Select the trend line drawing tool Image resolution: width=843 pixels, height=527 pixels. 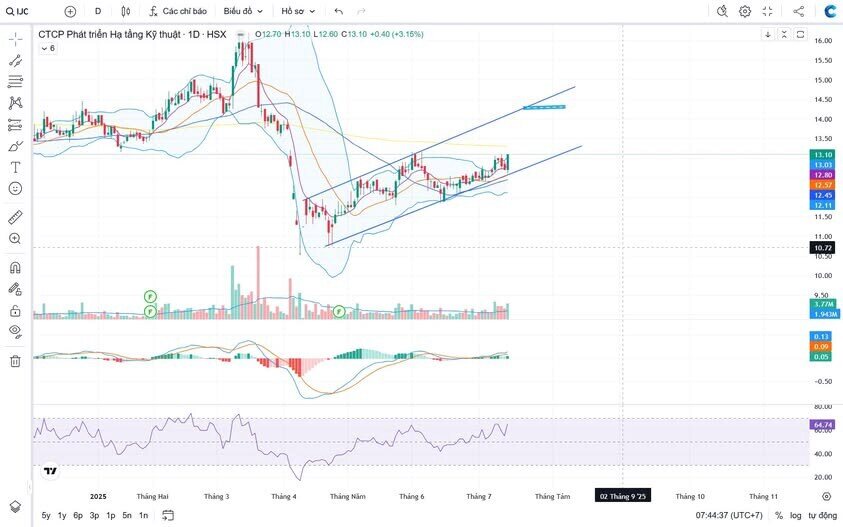(15, 60)
